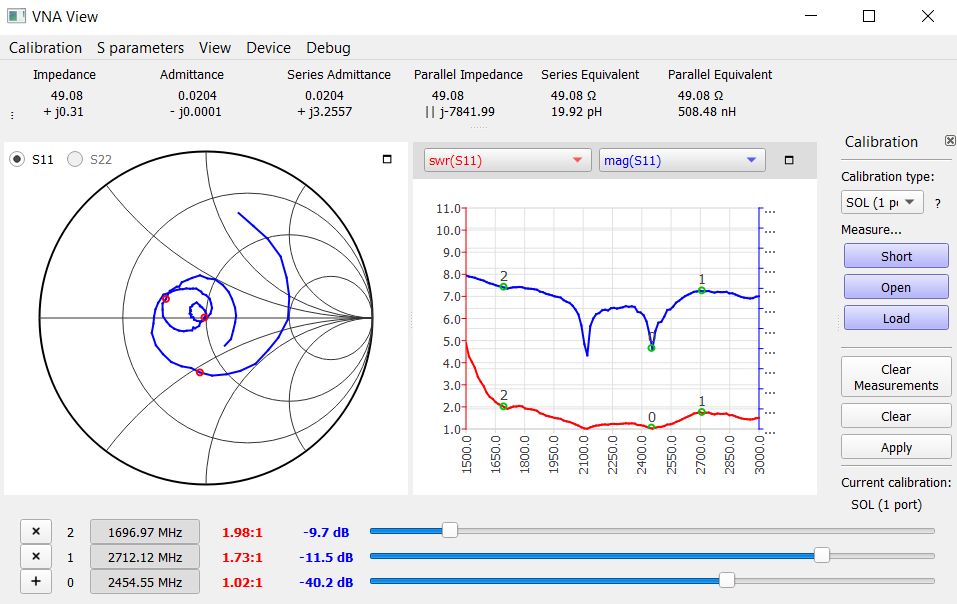Viewport: 957px width, 604px height.
Task: Click the Series Admittance + j3.2557 value
Action: pyautogui.click(x=325, y=112)
